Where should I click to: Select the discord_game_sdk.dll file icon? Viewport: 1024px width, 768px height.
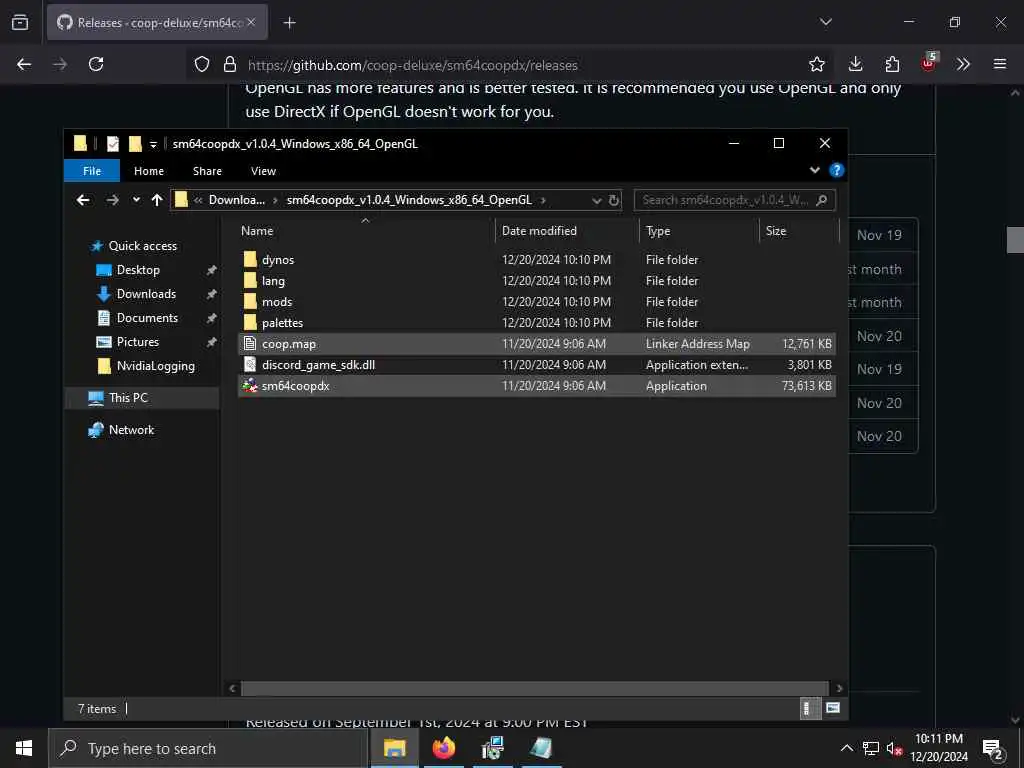pyautogui.click(x=249, y=364)
